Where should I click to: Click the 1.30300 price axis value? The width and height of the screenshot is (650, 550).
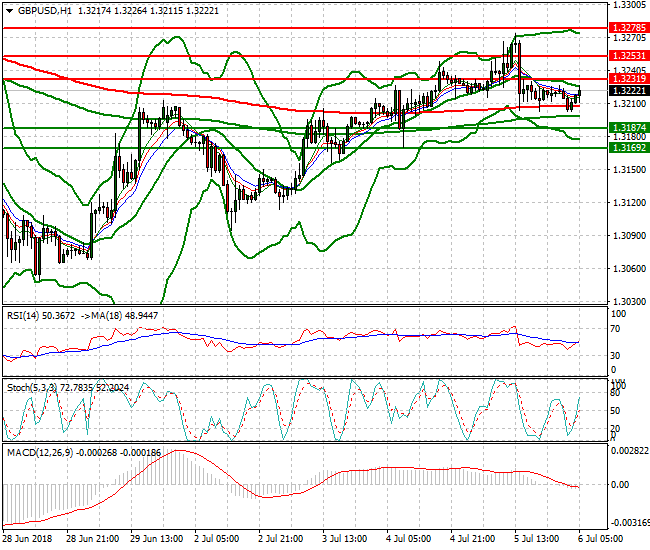629,302
